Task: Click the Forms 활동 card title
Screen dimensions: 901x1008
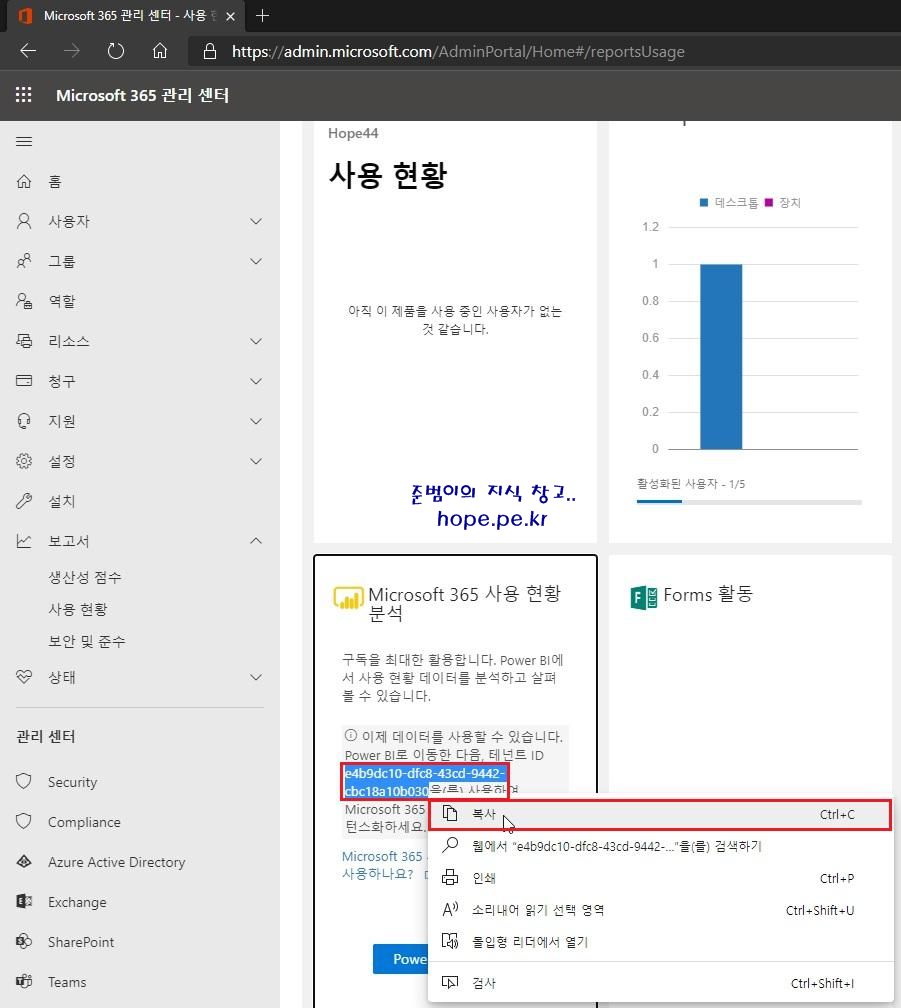Action: [x=708, y=595]
